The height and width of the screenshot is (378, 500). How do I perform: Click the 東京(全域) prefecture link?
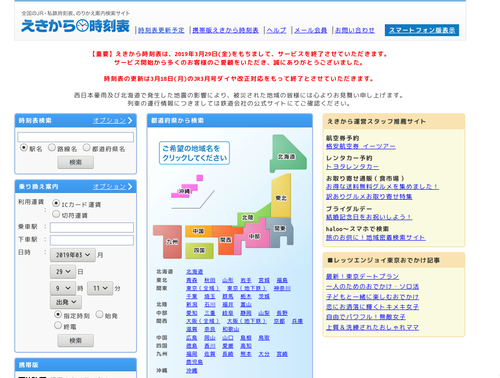pos(202,288)
